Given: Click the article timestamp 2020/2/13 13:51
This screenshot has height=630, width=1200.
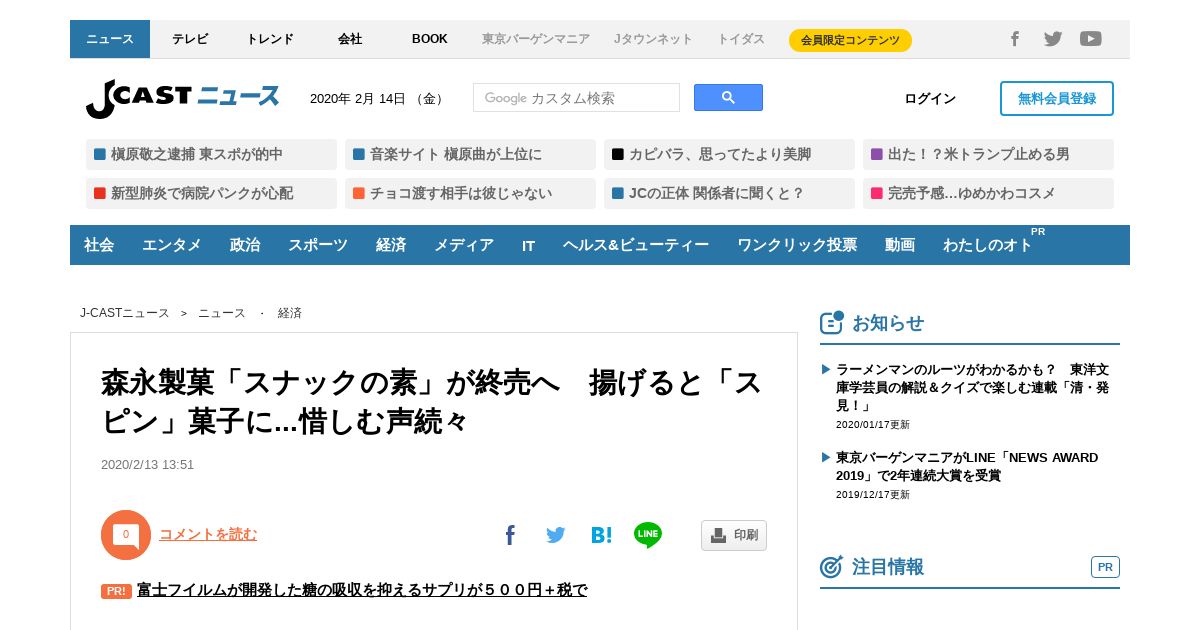Looking at the screenshot, I should click(x=147, y=465).
